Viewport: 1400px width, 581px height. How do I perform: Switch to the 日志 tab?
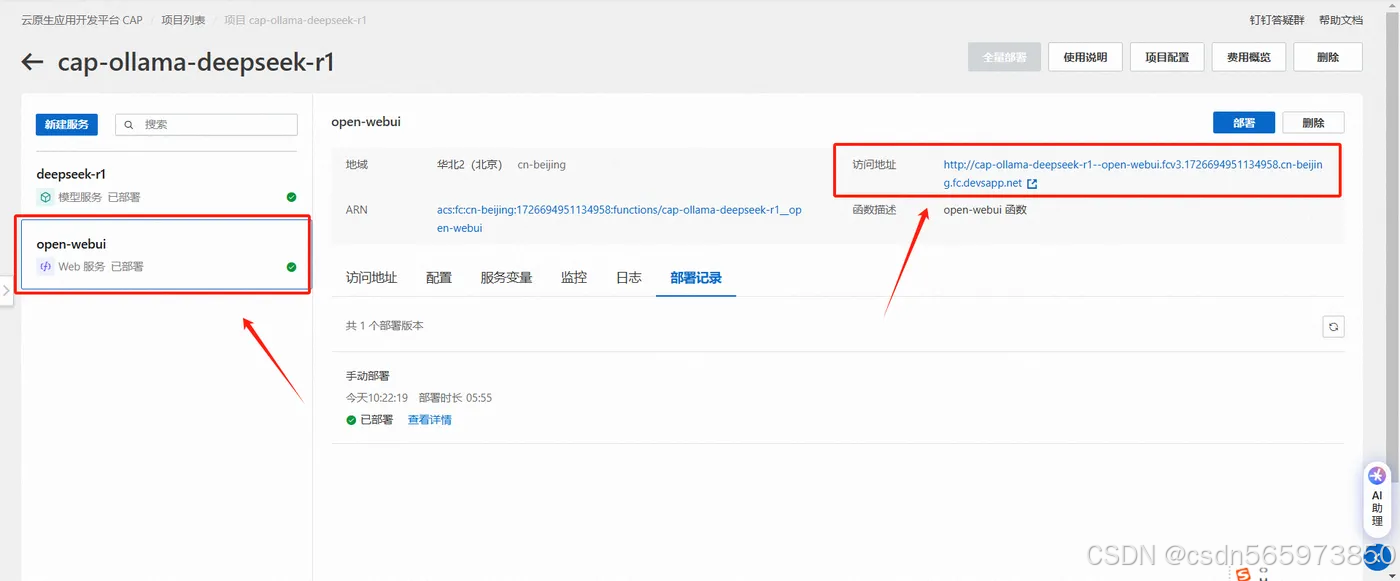click(x=629, y=278)
